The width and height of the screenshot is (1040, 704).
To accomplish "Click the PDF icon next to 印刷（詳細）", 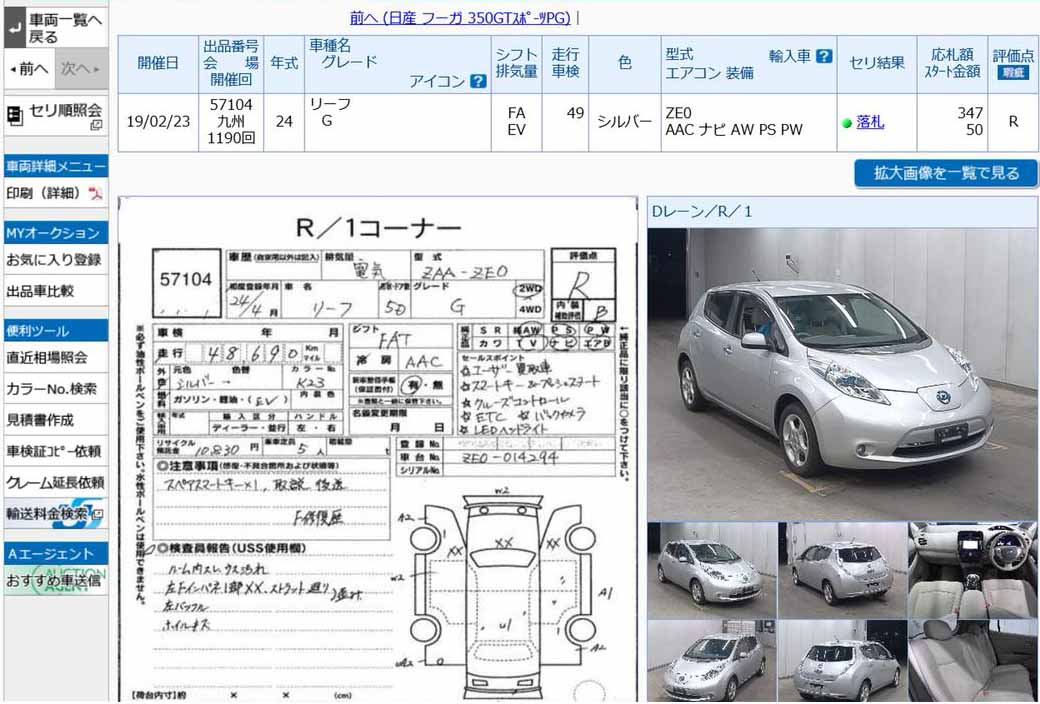I will click(96, 193).
